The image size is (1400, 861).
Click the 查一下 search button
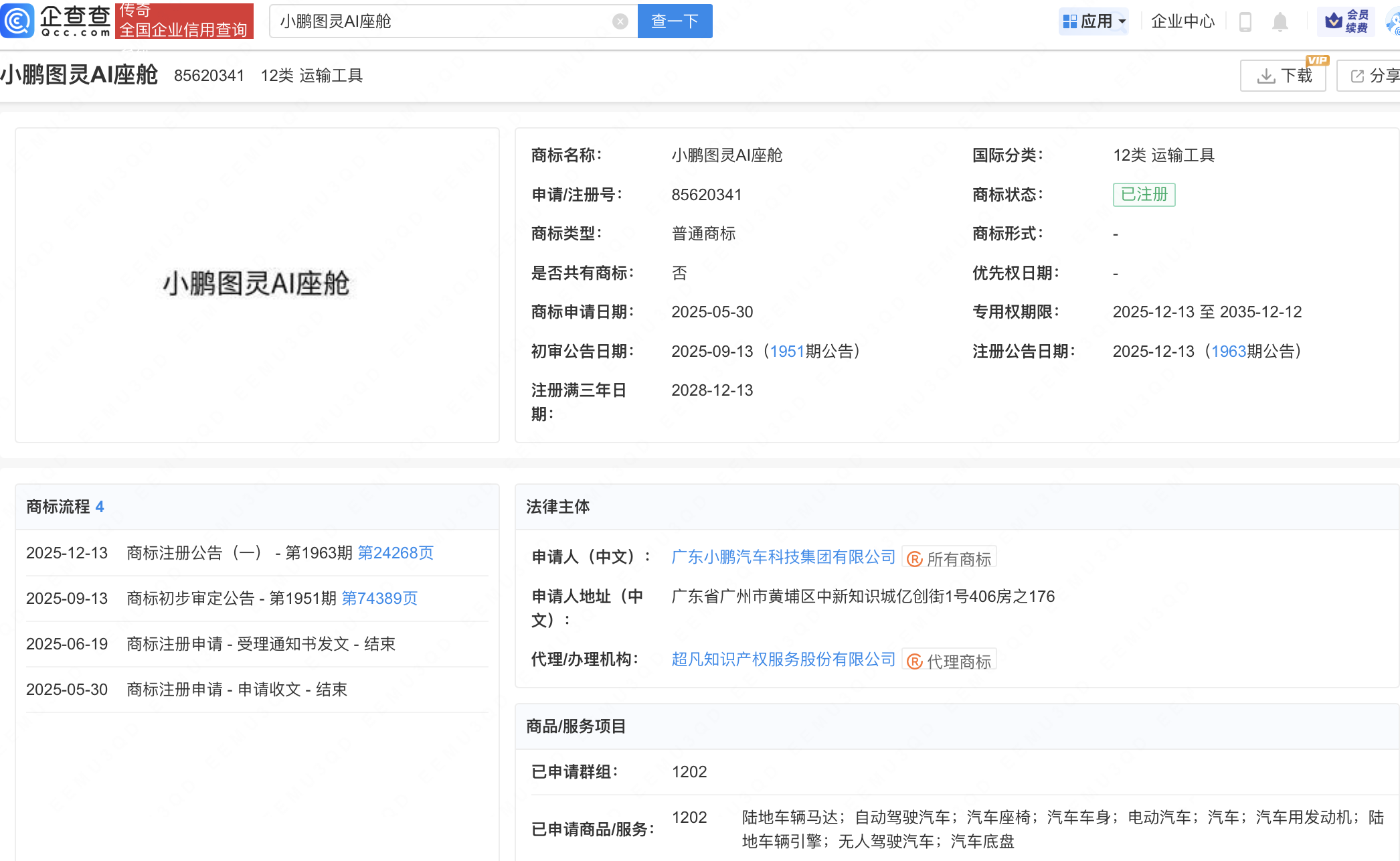(675, 21)
